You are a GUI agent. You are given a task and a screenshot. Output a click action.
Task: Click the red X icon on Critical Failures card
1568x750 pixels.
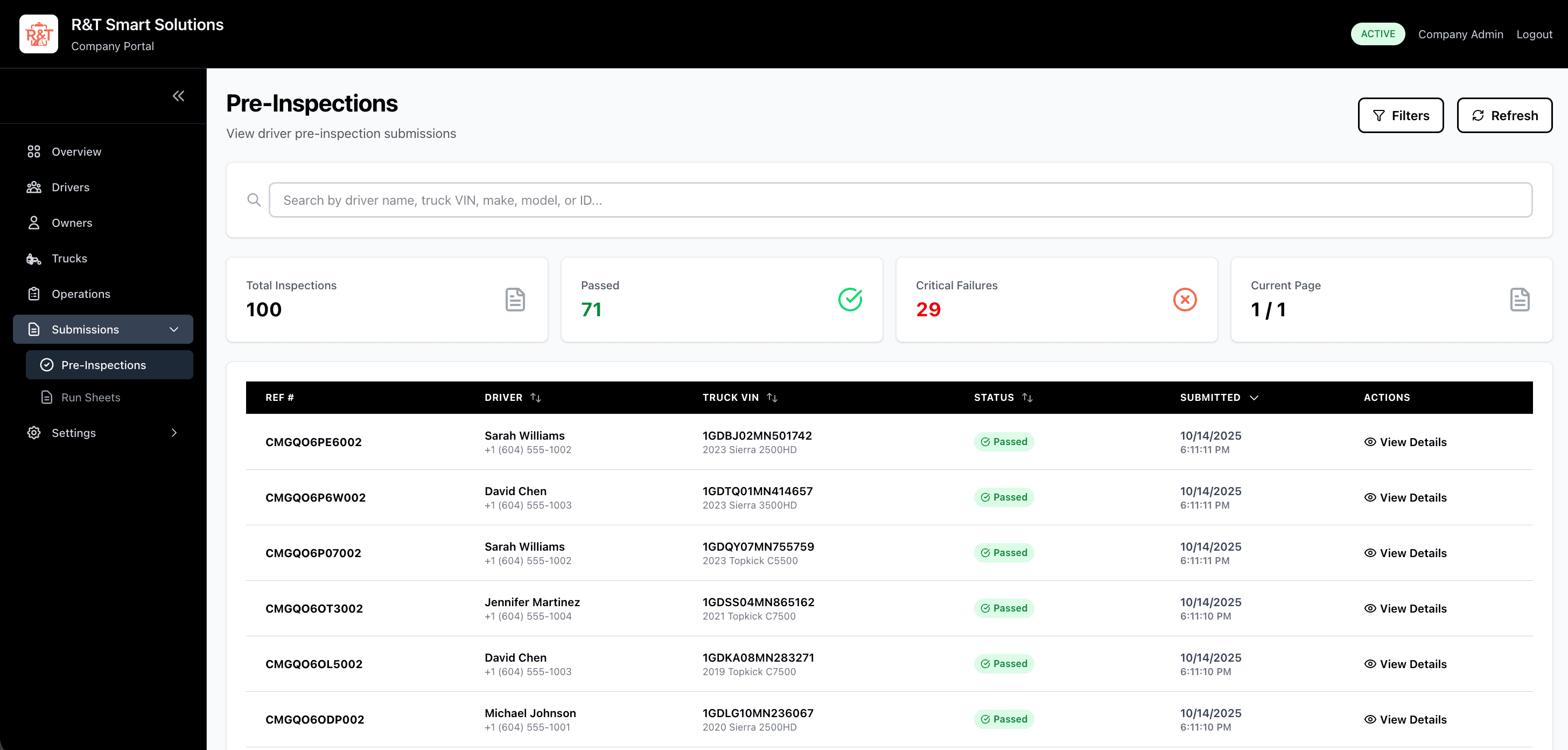(x=1185, y=299)
